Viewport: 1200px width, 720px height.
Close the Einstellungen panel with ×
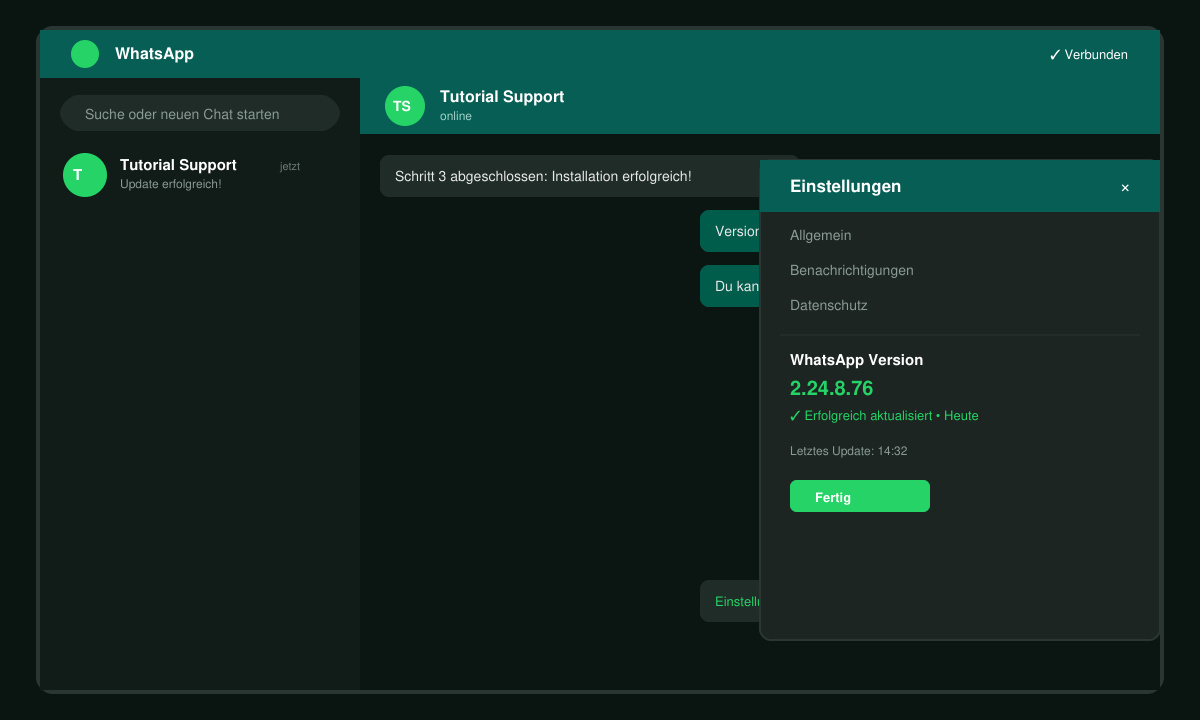(x=1125, y=187)
